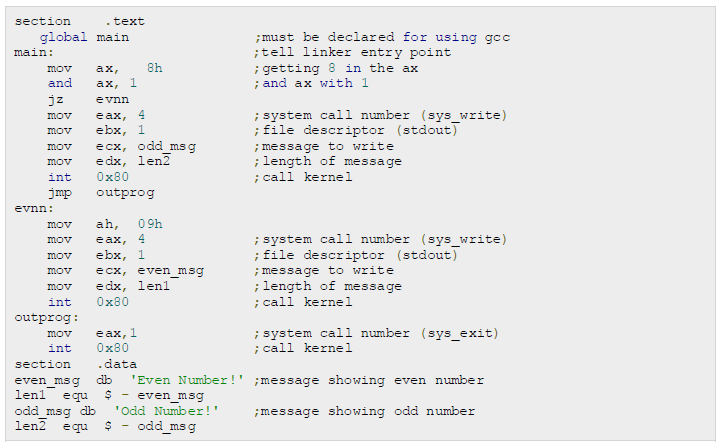The width and height of the screenshot is (720, 445).
Task: Click the 'global main' declaration
Action: point(84,37)
